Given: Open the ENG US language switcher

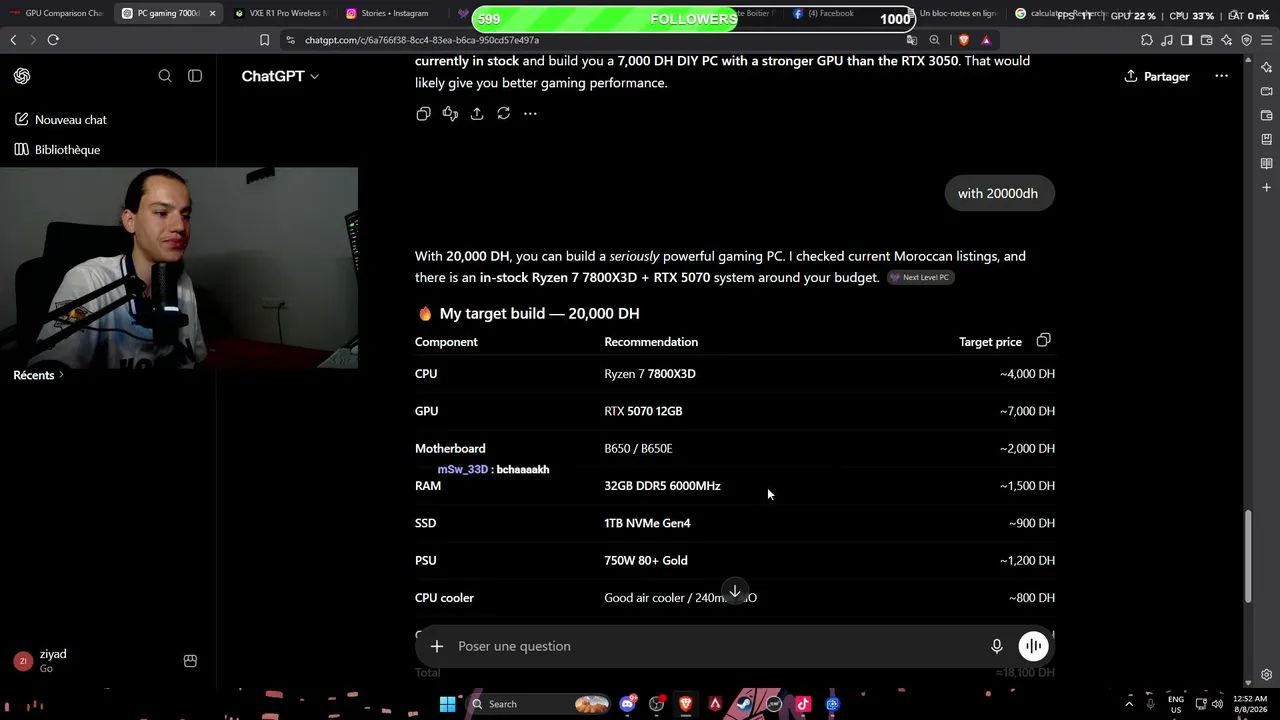Looking at the screenshot, I should (x=1176, y=704).
